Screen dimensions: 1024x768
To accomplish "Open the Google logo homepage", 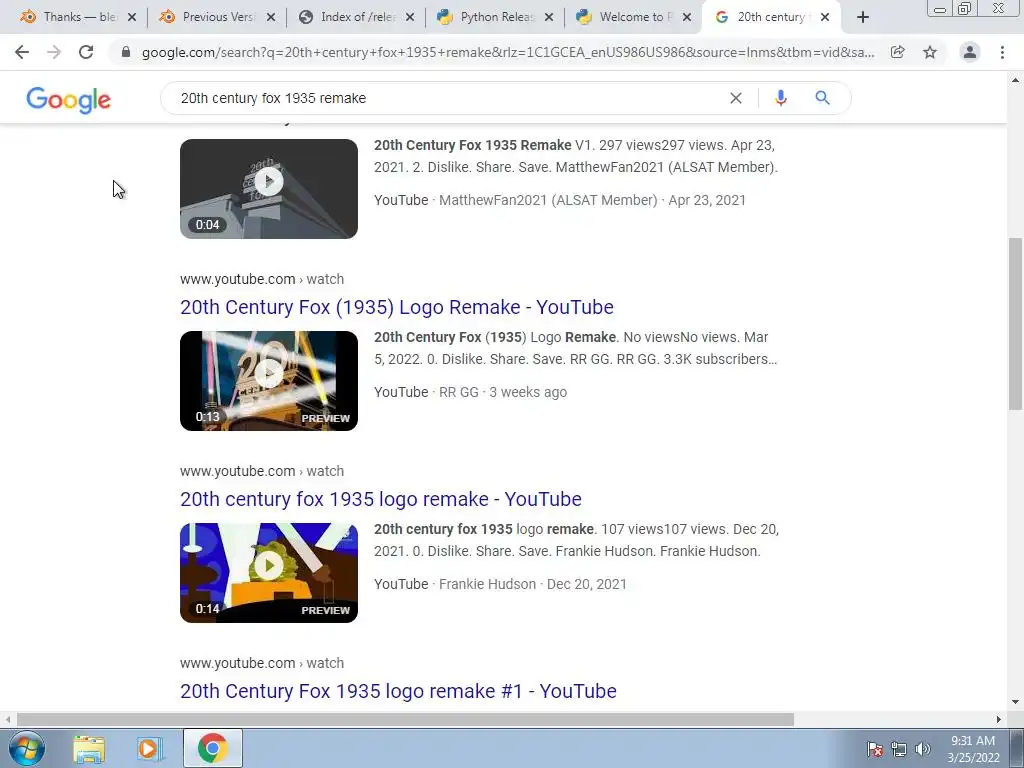I will click(x=69, y=99).
